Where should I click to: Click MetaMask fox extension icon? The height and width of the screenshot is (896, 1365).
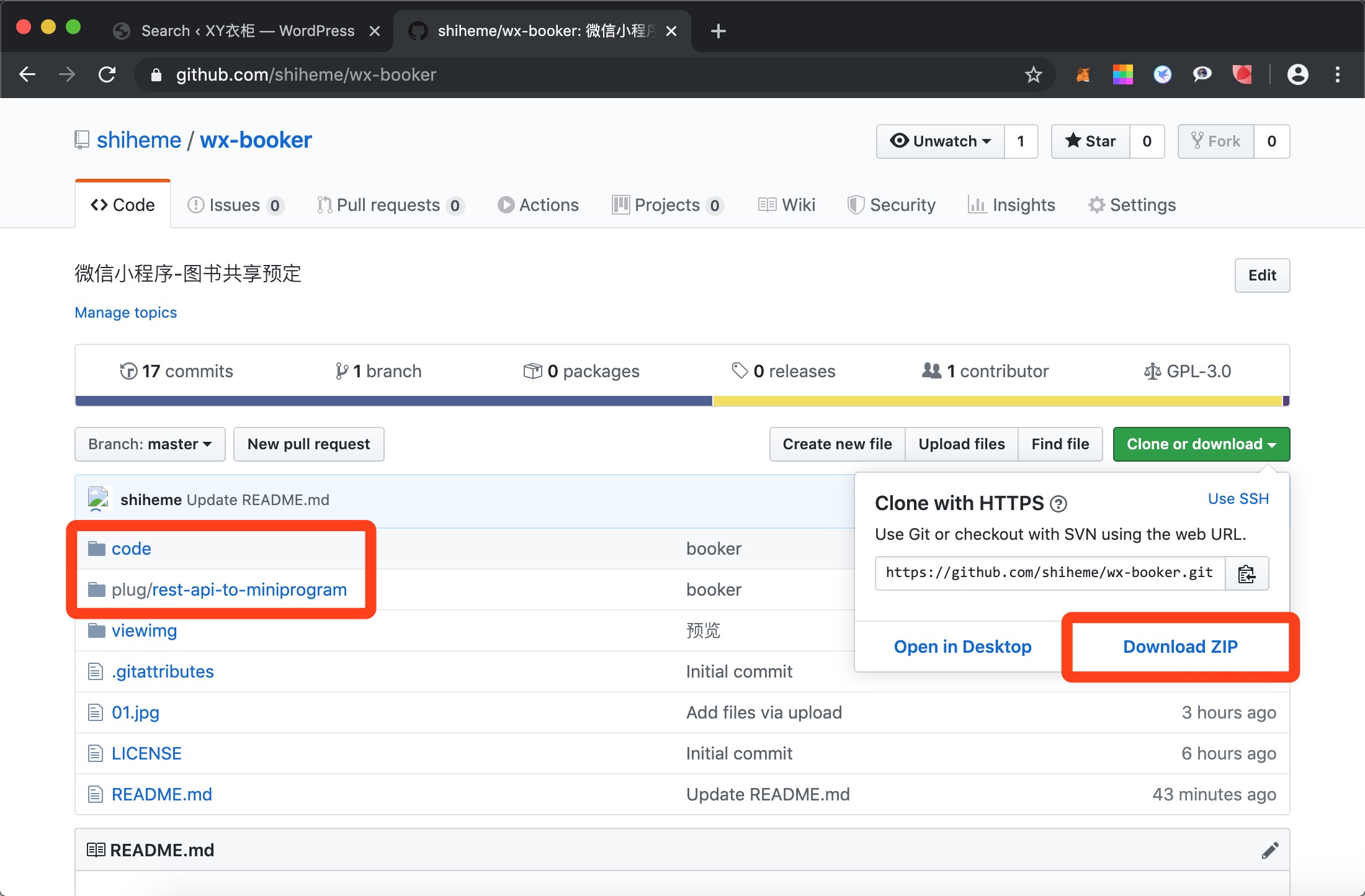[1083, 75]
